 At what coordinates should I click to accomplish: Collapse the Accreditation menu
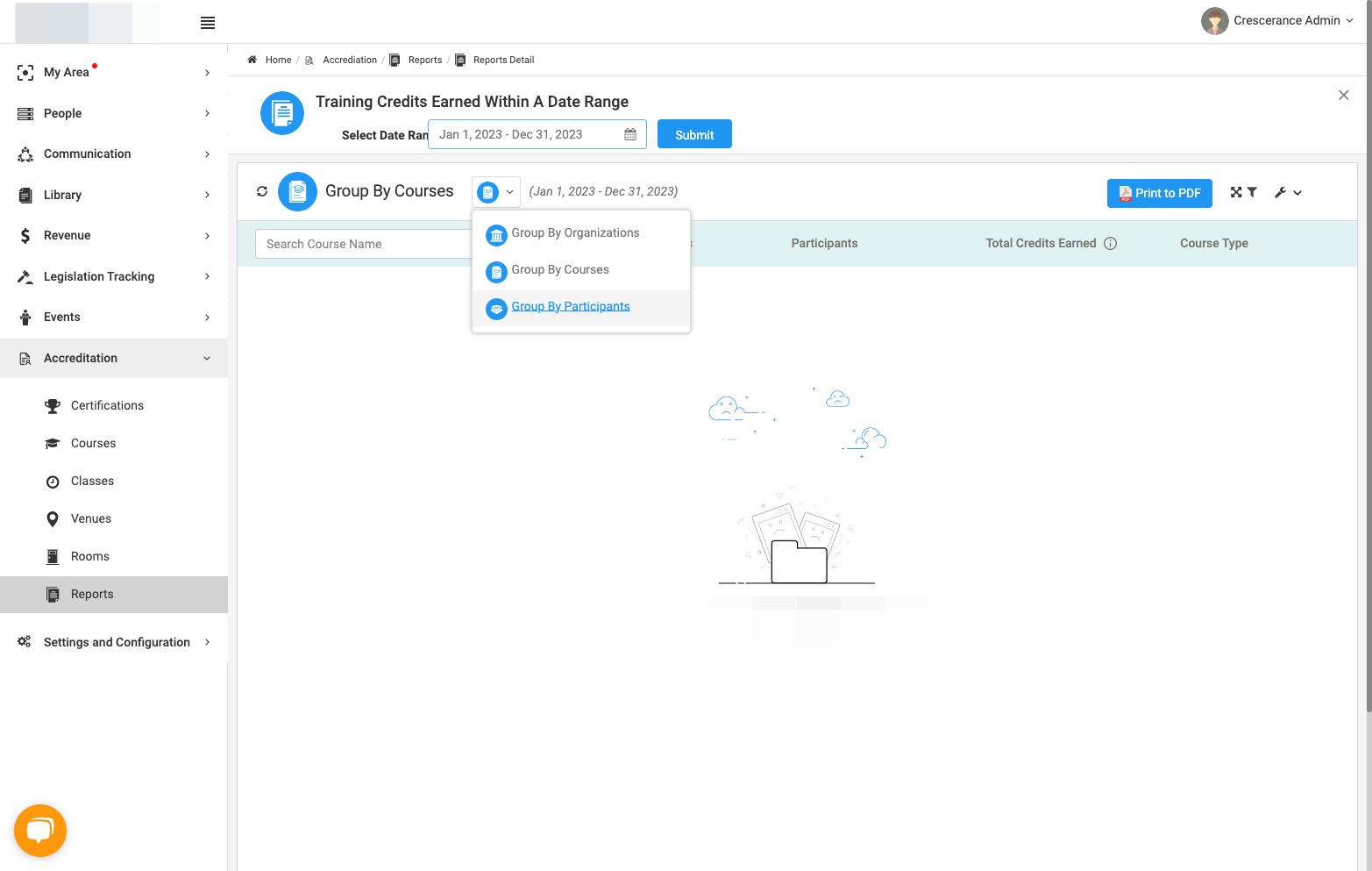114,358
